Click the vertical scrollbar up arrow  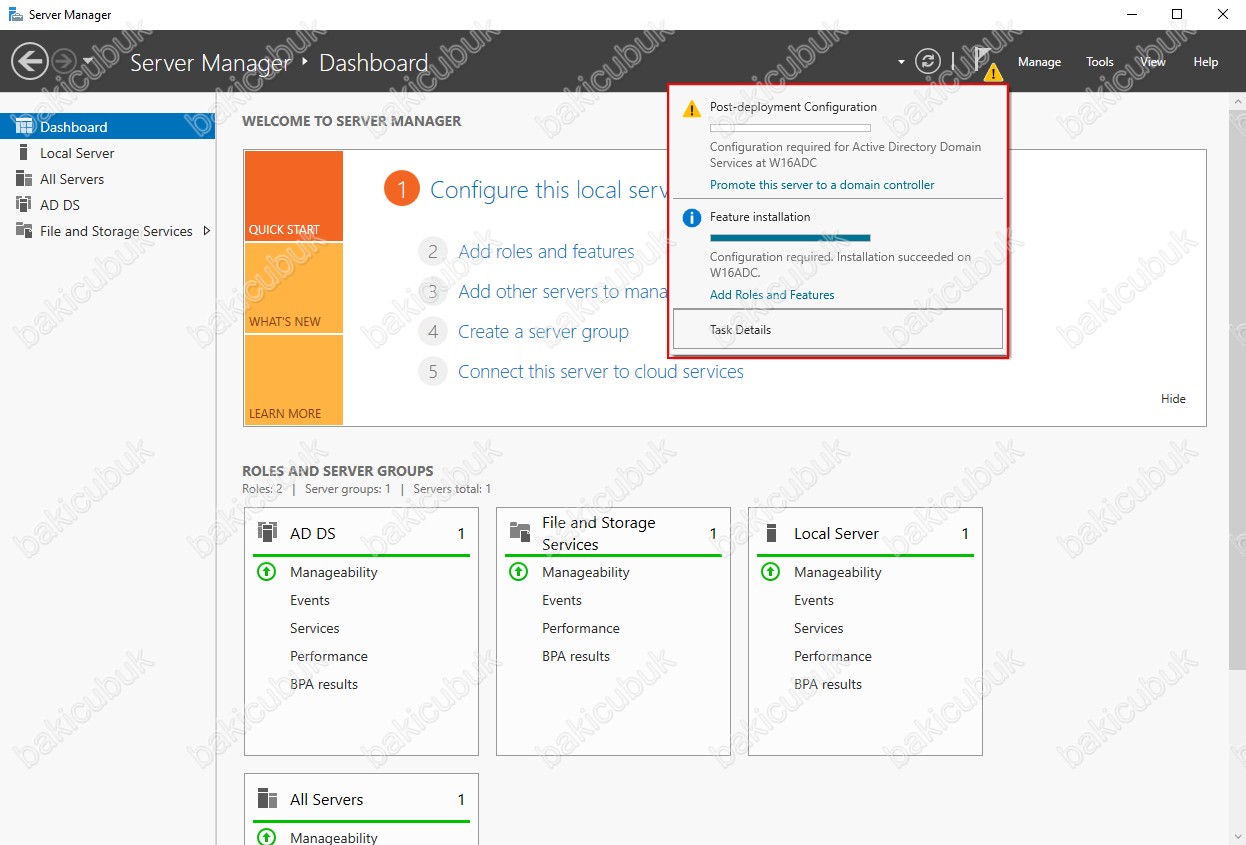(1237, 102)
